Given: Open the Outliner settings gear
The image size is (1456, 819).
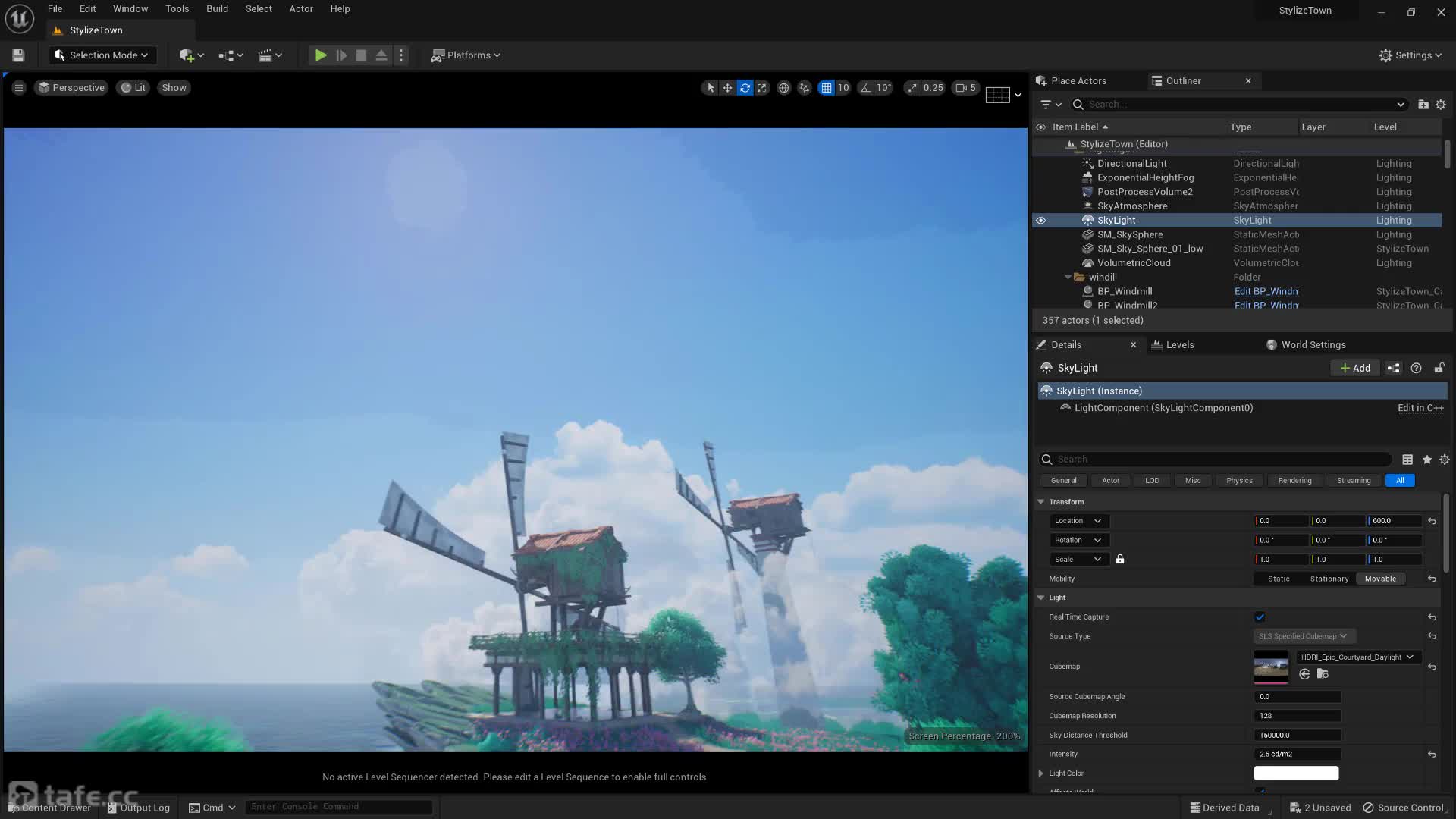Looking at the screenshot, I should [1441, 105].
